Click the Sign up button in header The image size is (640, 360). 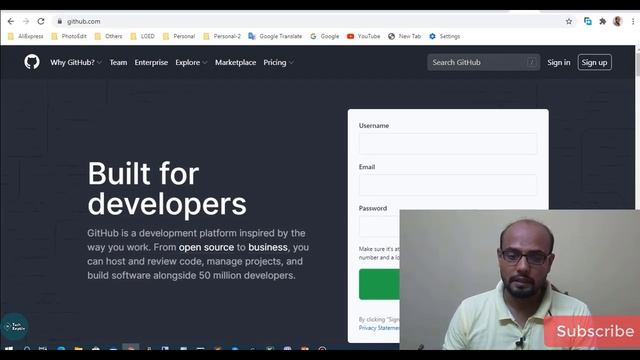[595, 62]
